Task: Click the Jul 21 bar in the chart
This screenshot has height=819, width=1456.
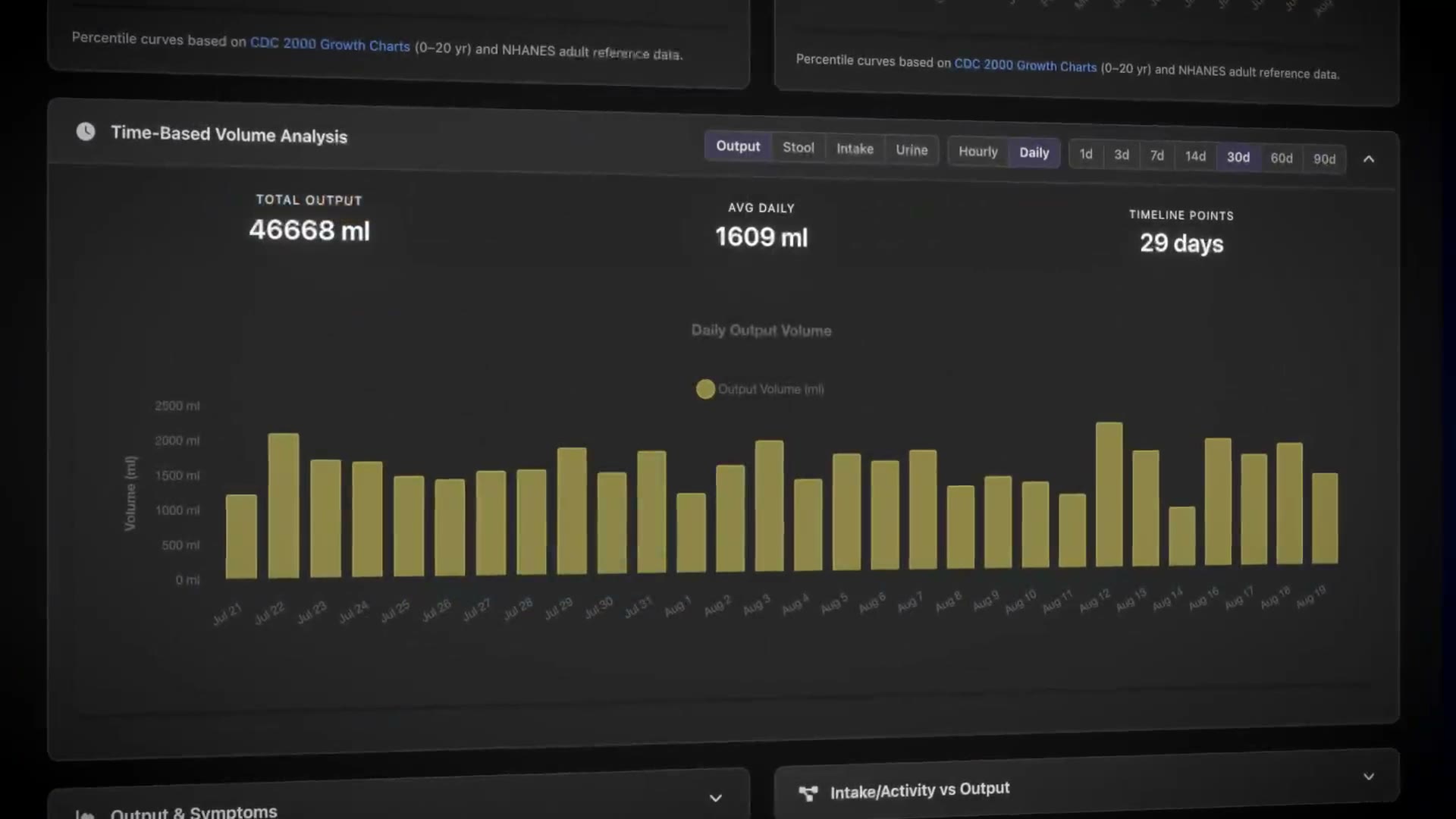Action: 241,536
